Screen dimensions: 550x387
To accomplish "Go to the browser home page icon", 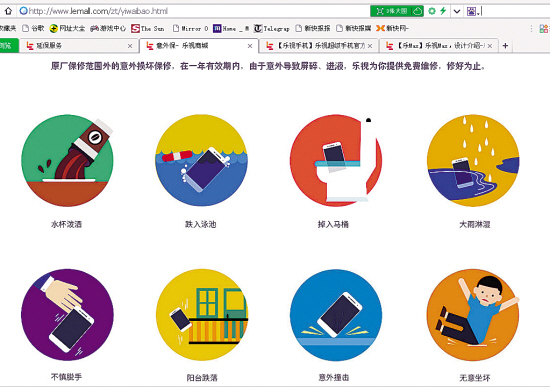I will tap(8, 11).
